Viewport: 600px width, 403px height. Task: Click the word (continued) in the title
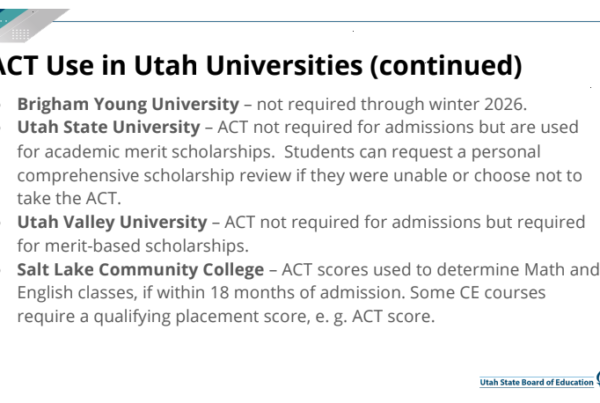pos(446,65)
